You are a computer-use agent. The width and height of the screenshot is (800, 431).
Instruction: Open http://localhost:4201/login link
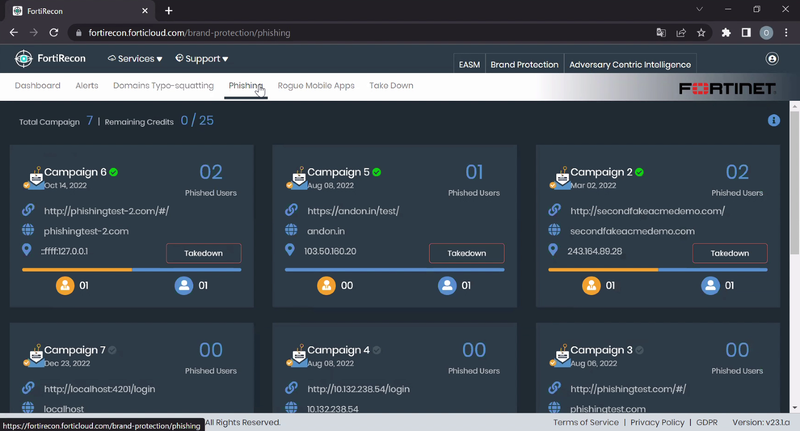pos(99,389)
